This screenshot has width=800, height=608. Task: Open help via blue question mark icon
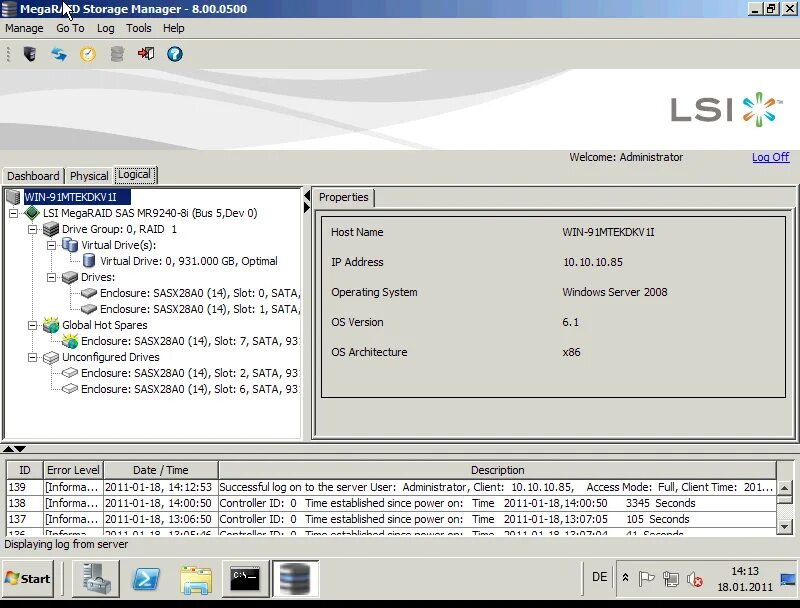tap(175, 54)
